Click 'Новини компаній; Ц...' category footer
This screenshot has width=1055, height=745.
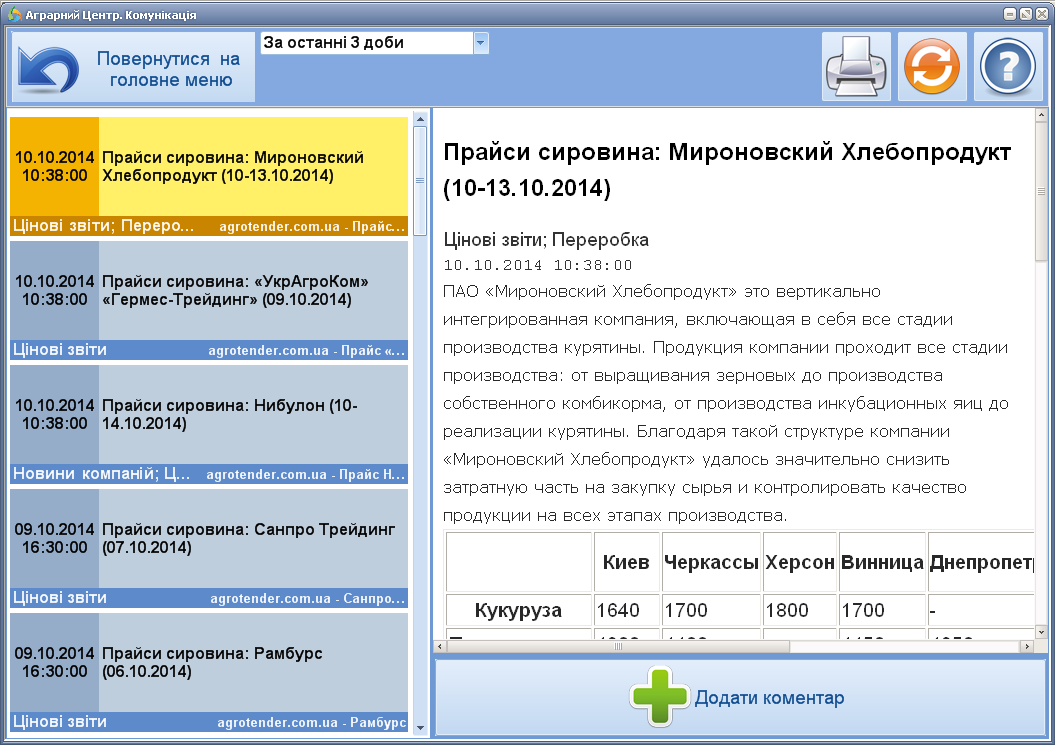pyautogui.click(x=102, y=474)
